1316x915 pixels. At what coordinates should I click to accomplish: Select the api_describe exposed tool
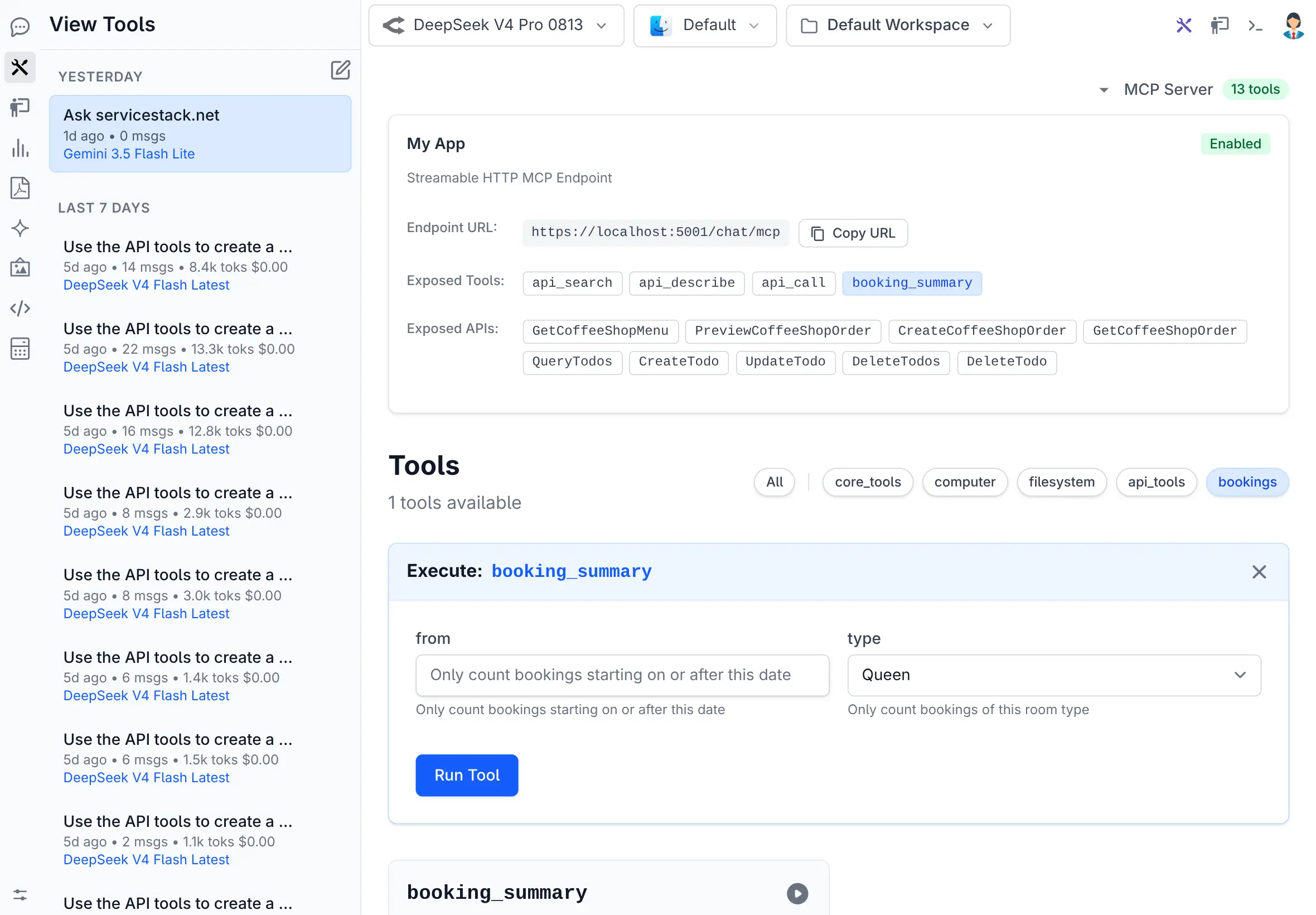click(x=686, y=283)
